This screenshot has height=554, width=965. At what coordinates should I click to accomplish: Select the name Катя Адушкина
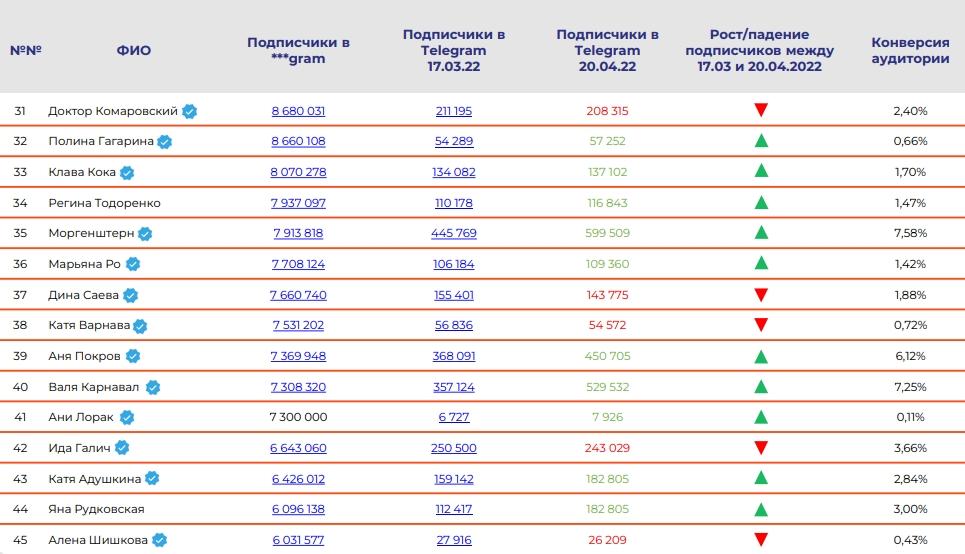point(95,479)
